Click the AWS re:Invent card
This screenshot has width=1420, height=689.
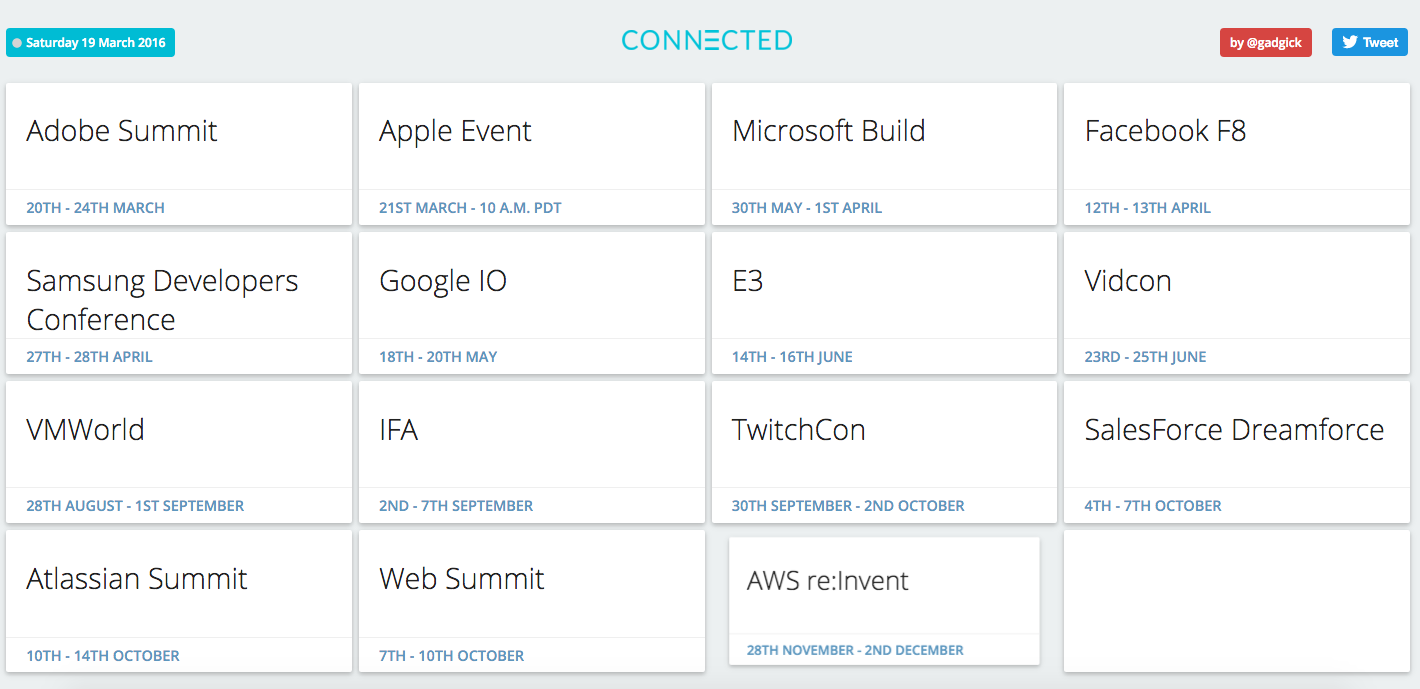point(884,600)
